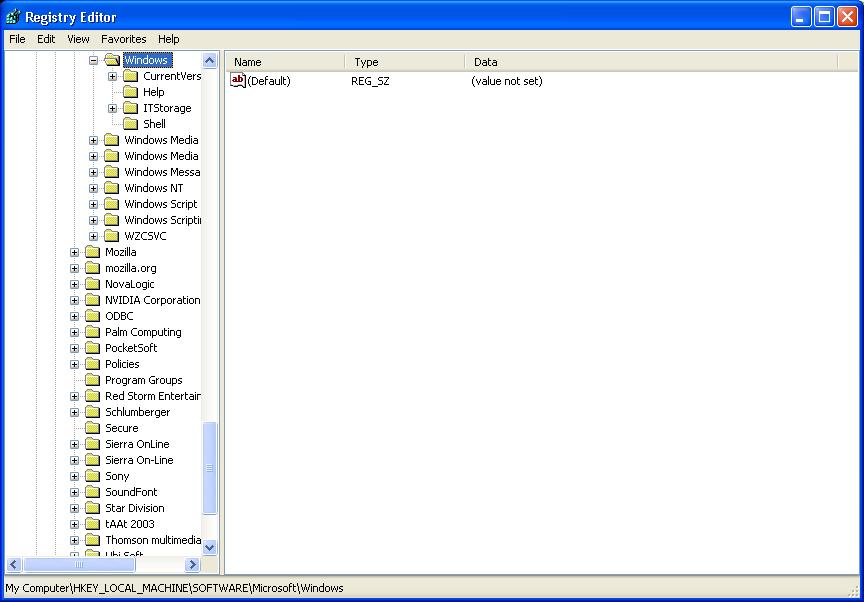Viewport: 864px width, 602px height.
Task: Click the WZCSVC folder icon
Action: coord(112,236)
